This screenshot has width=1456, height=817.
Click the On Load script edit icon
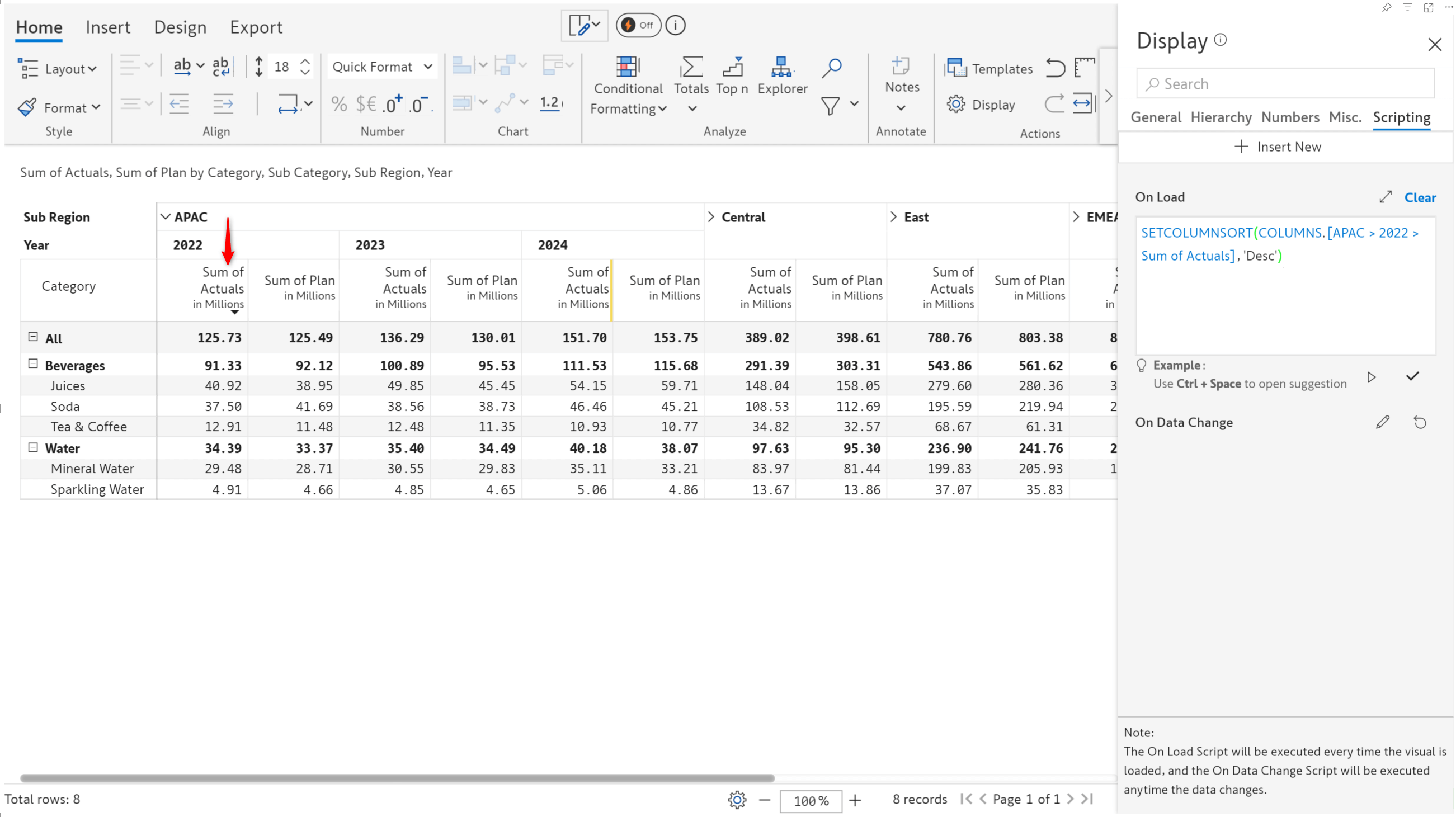[1385, 197]
